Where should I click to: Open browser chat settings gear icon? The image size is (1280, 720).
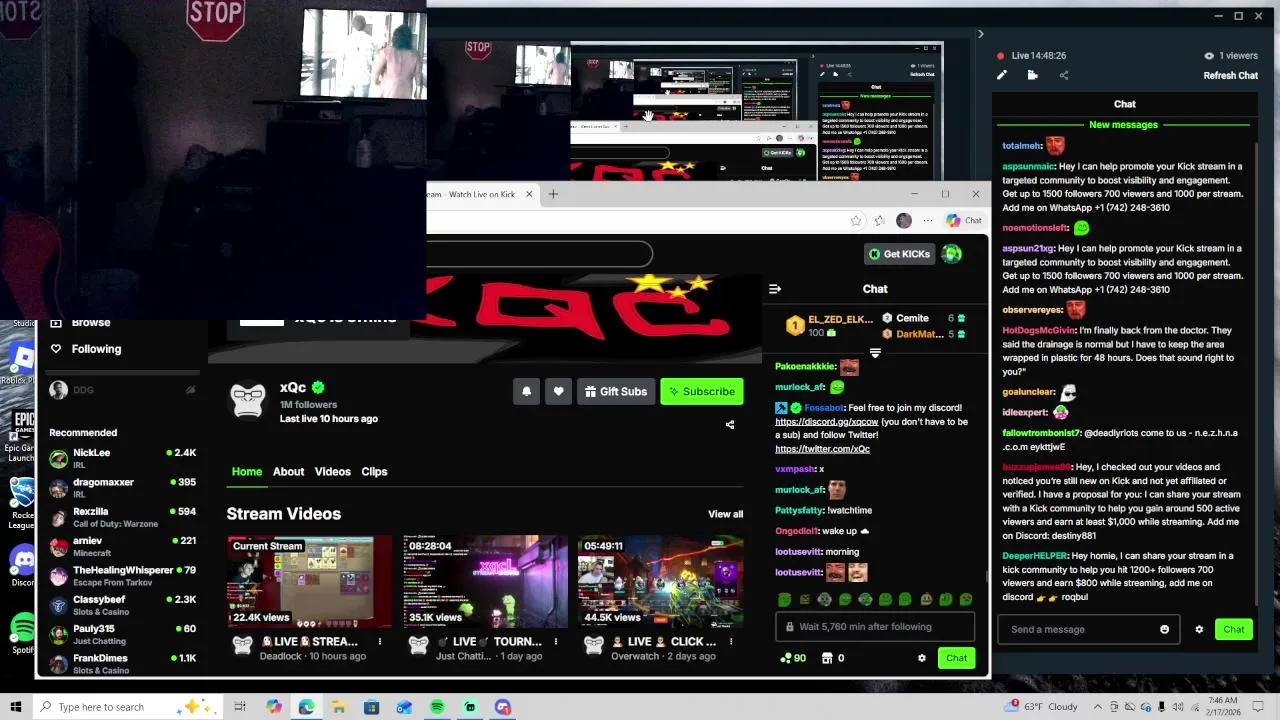[x=921, y=658]
